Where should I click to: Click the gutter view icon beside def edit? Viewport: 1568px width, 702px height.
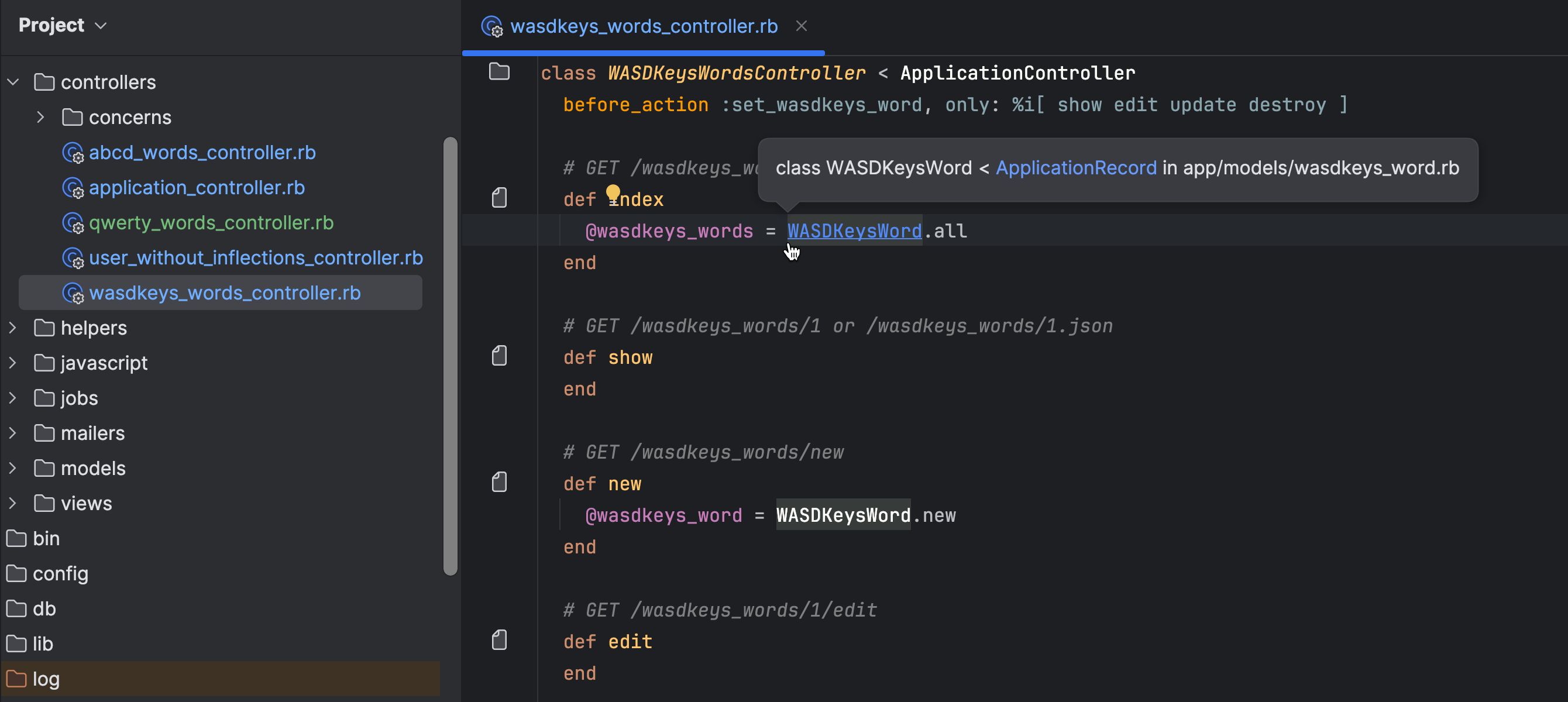[x=499, y=641]
